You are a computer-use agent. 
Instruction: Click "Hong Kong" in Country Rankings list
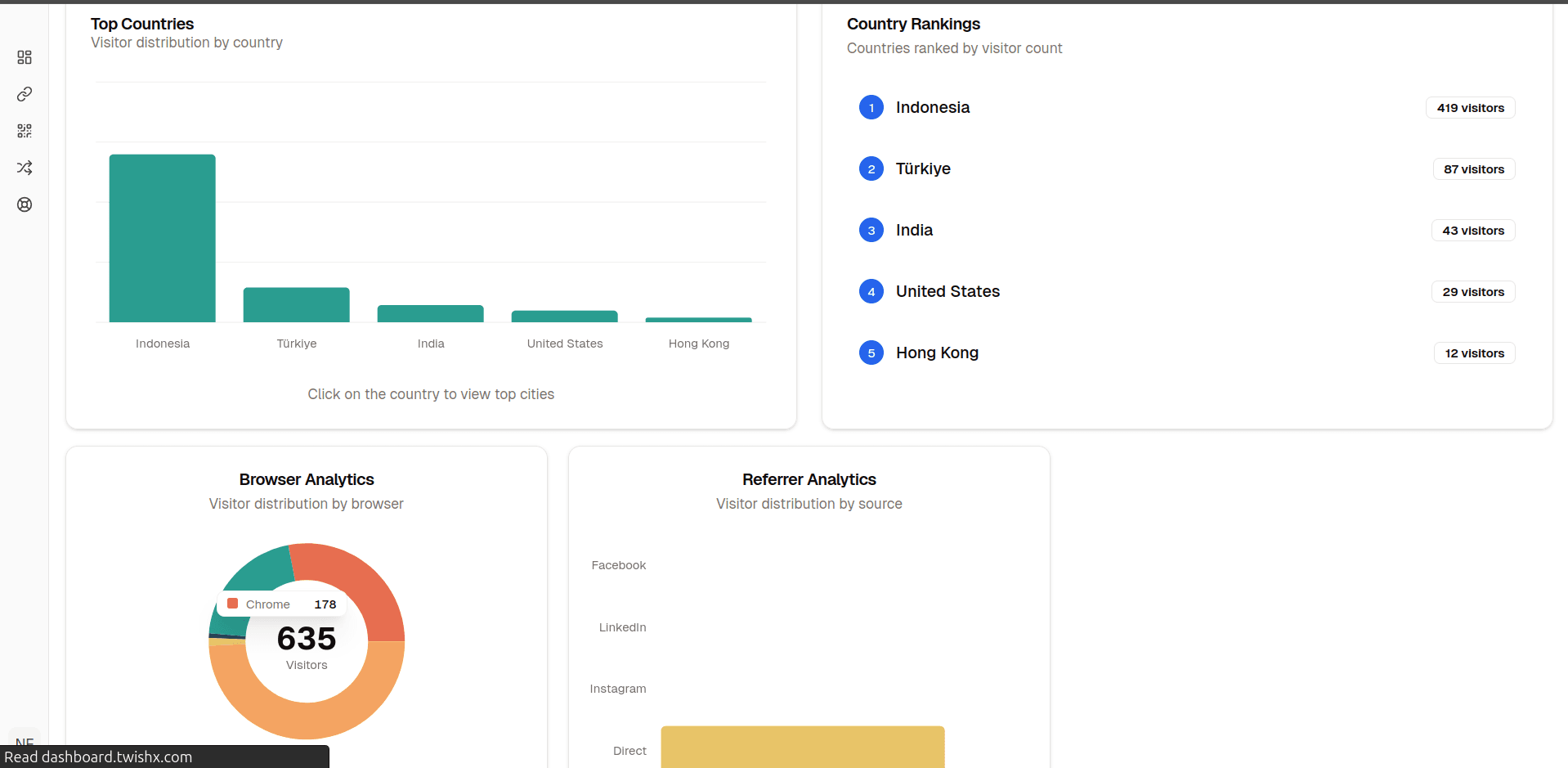pyautogui.click(x=937, y=353)
